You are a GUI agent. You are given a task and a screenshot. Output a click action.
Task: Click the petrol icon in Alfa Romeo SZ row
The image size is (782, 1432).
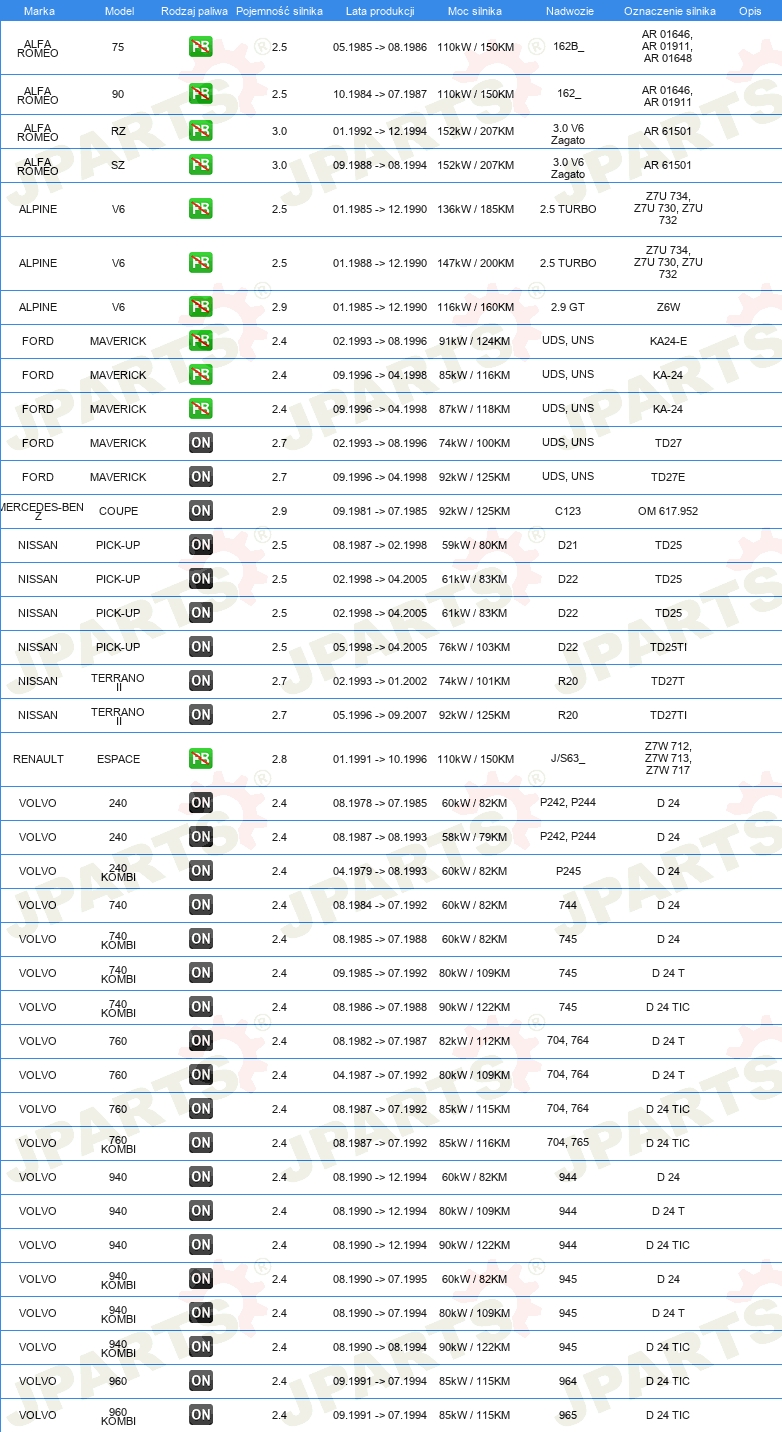[200, 165]
